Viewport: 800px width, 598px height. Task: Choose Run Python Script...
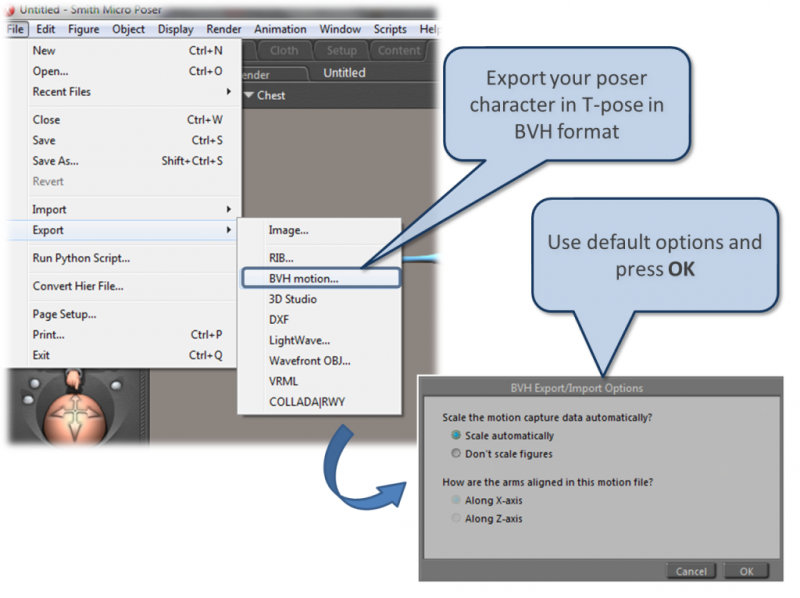point(128,258)
